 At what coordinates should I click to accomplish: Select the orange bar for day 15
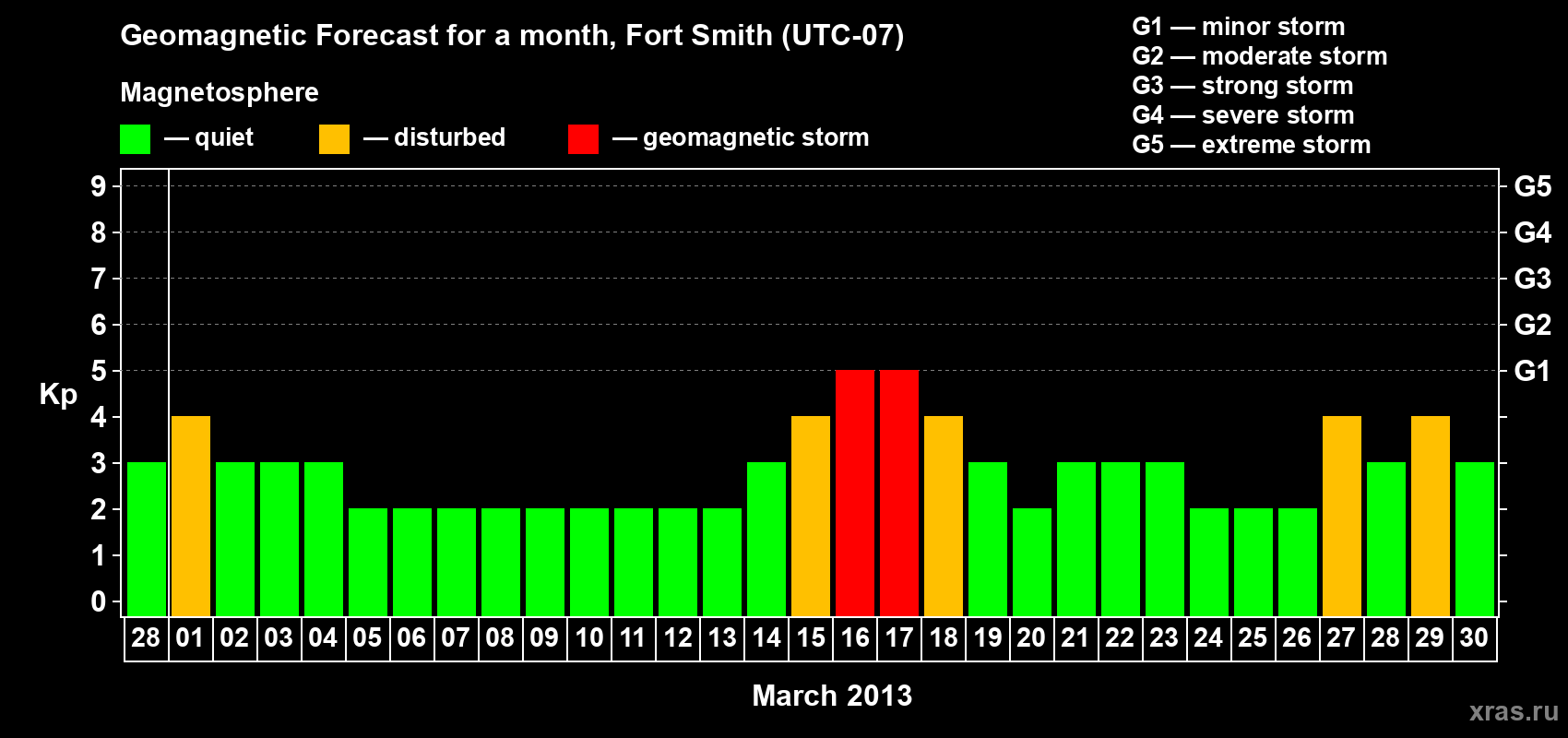pos(811,516)
